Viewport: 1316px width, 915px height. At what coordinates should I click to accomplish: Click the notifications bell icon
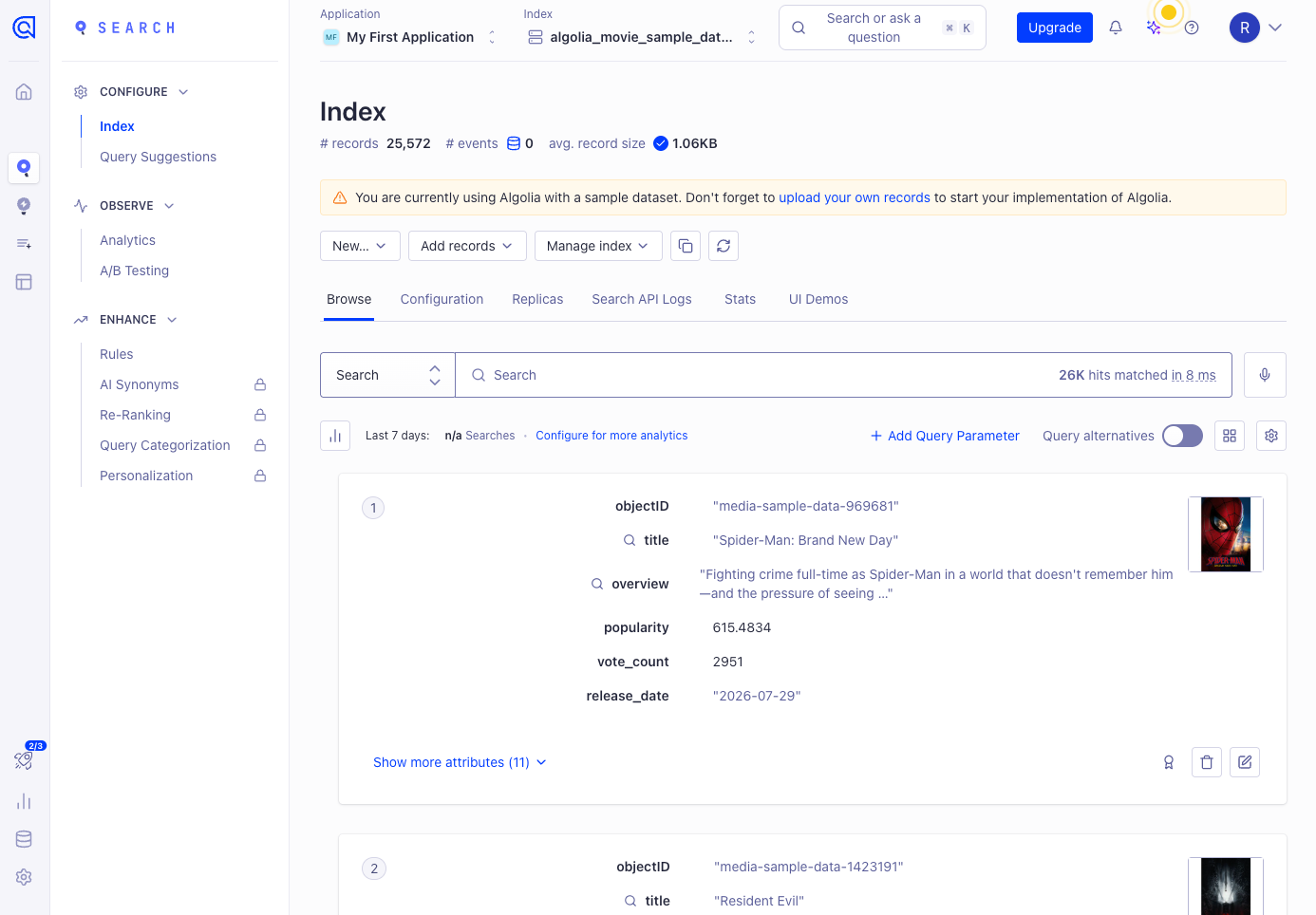(x=1116, y=28)
